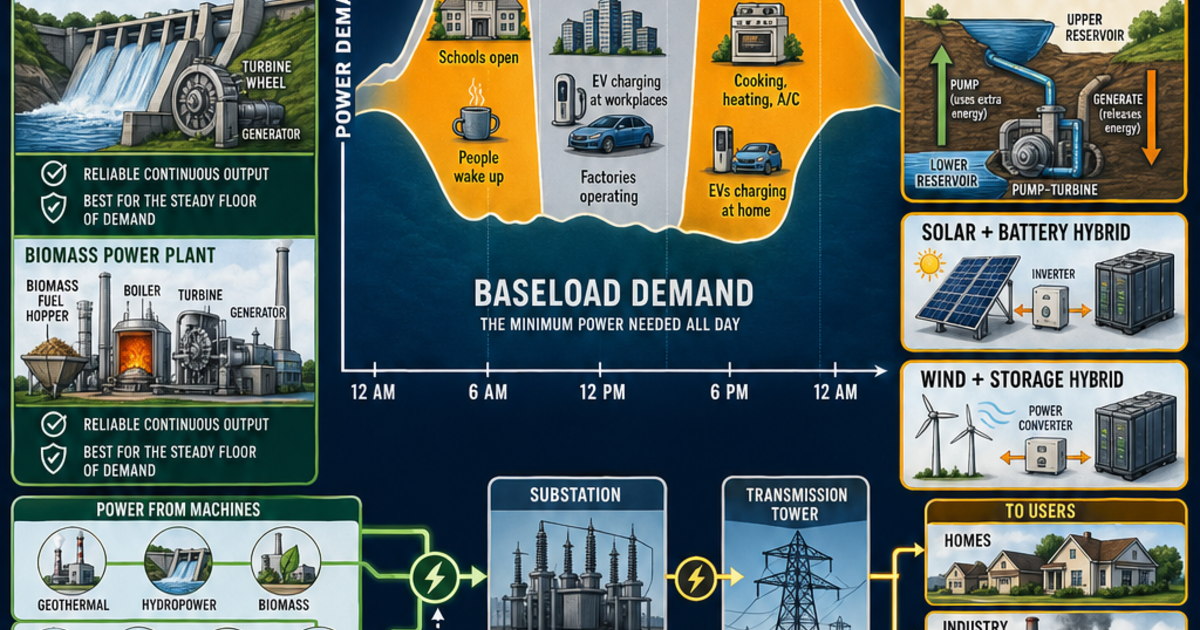Viewport: 1200px width, 630px height.
Task: Click the HYDROPOWER caption
Action: pos(178,605)
